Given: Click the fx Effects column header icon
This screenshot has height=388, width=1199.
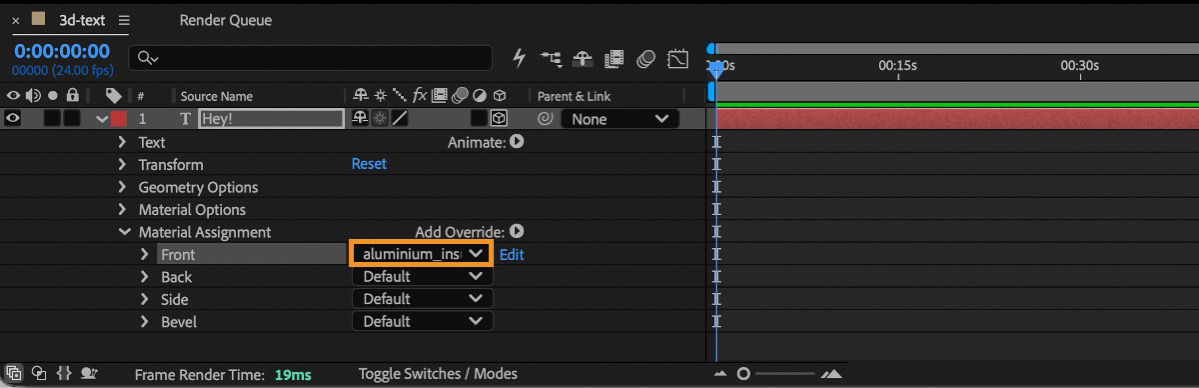Looking at the screenshot, I should (420, 96).
